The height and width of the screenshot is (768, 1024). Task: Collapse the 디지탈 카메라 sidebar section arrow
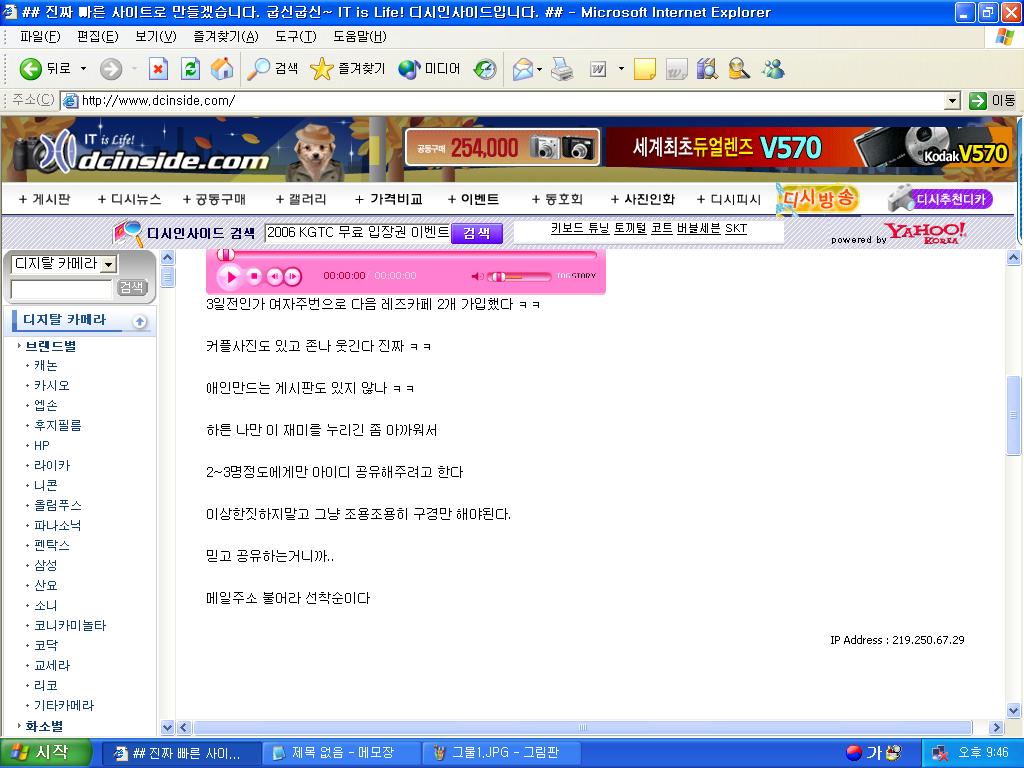139,321
